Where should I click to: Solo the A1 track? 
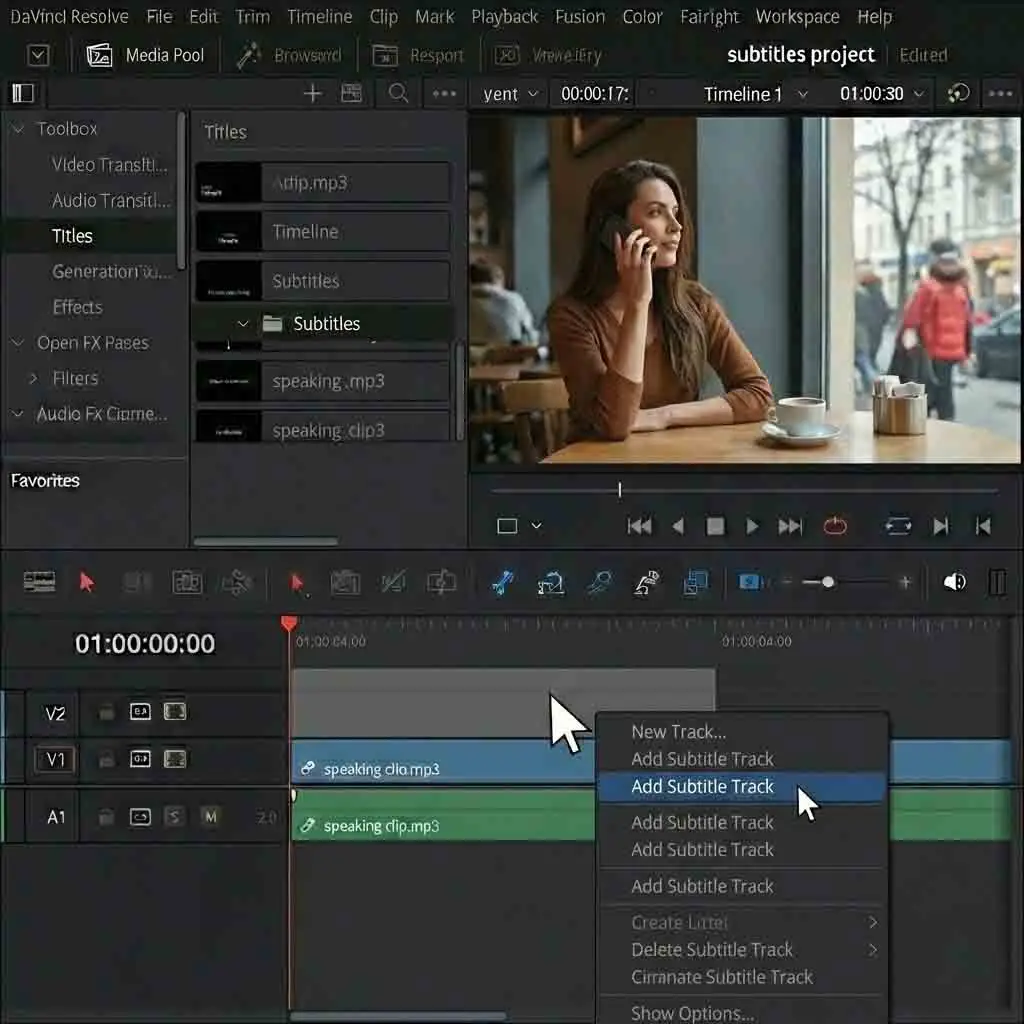[x=174, y=816]
